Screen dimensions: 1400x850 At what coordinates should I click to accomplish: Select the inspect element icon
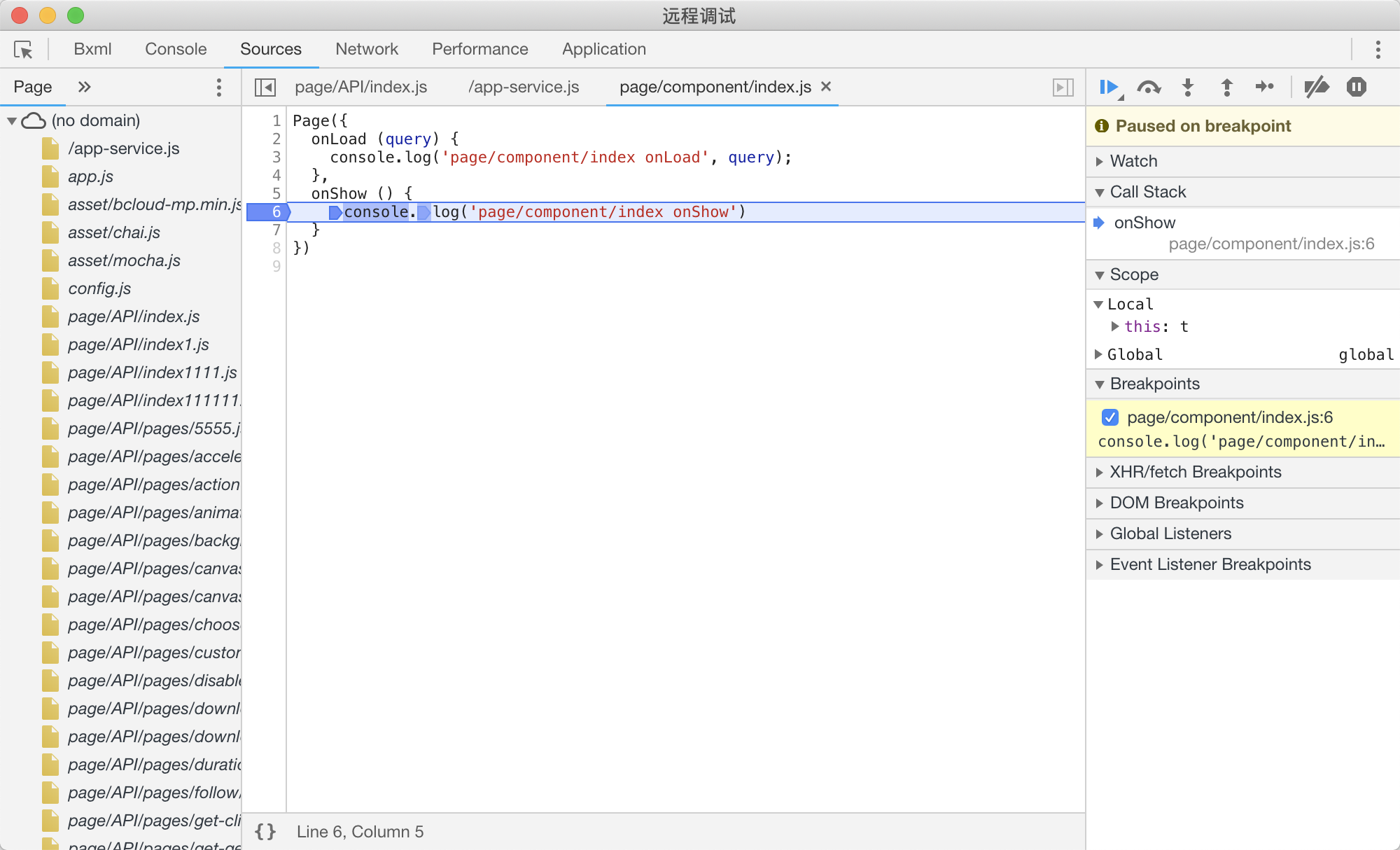pyautogui.click(x=23, y=49)
